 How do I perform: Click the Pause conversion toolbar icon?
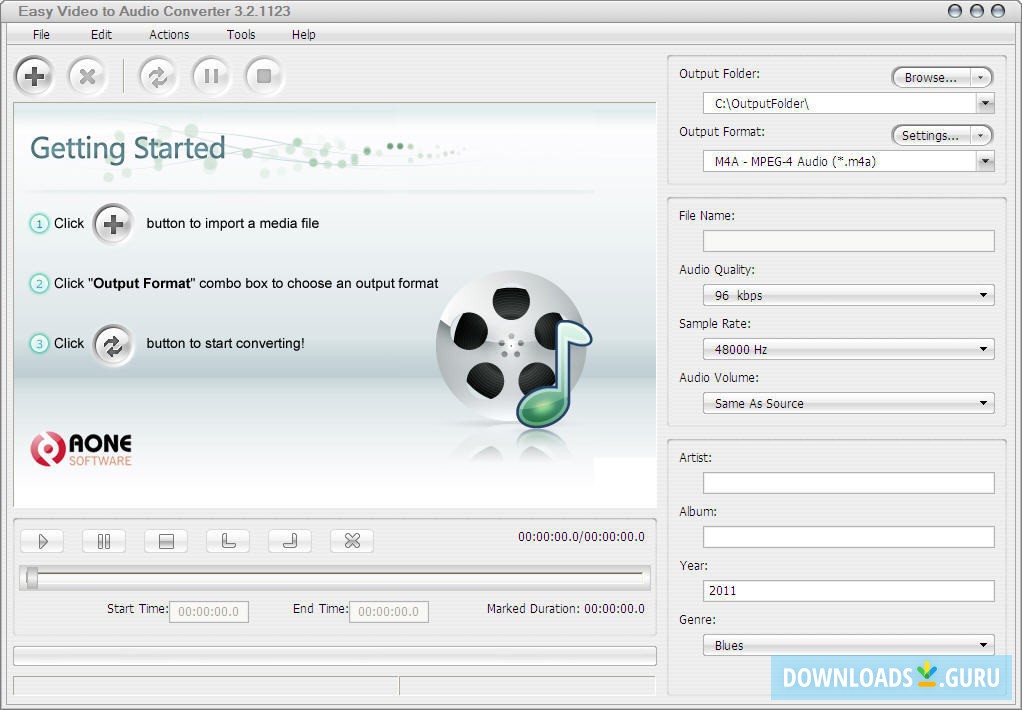coord(211,76)
